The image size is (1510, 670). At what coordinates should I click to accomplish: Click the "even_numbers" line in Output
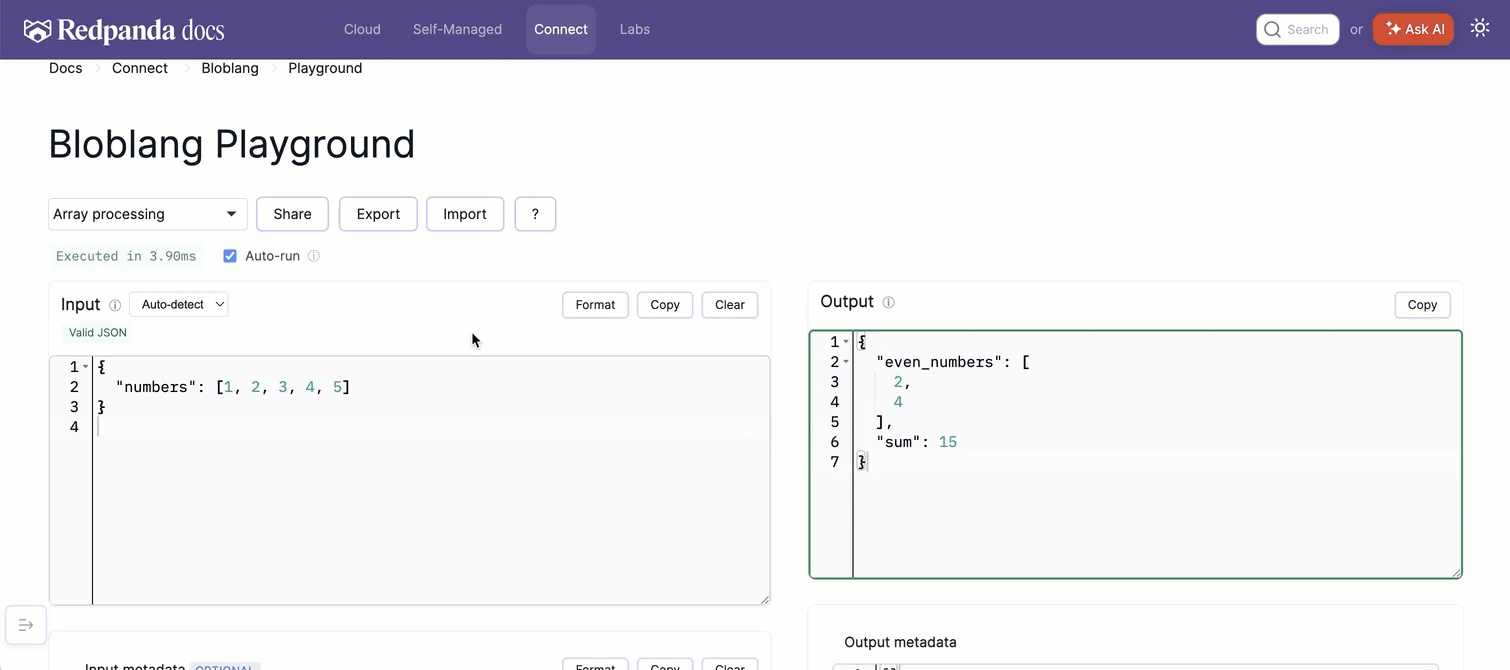pos(952,362)
